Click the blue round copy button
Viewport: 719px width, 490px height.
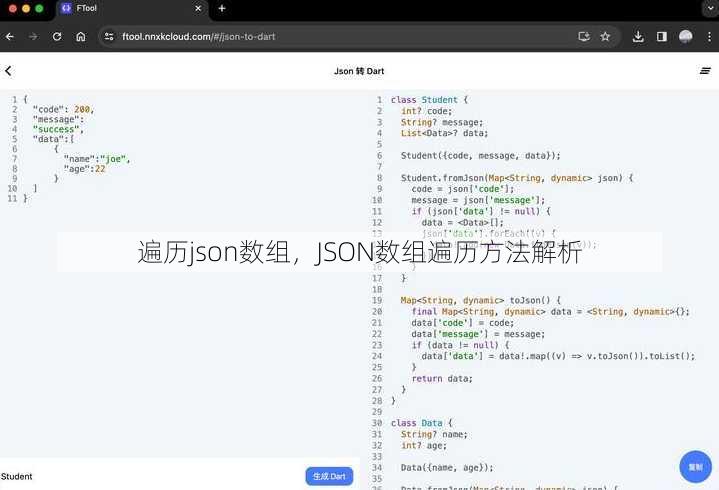coord(696,467)
